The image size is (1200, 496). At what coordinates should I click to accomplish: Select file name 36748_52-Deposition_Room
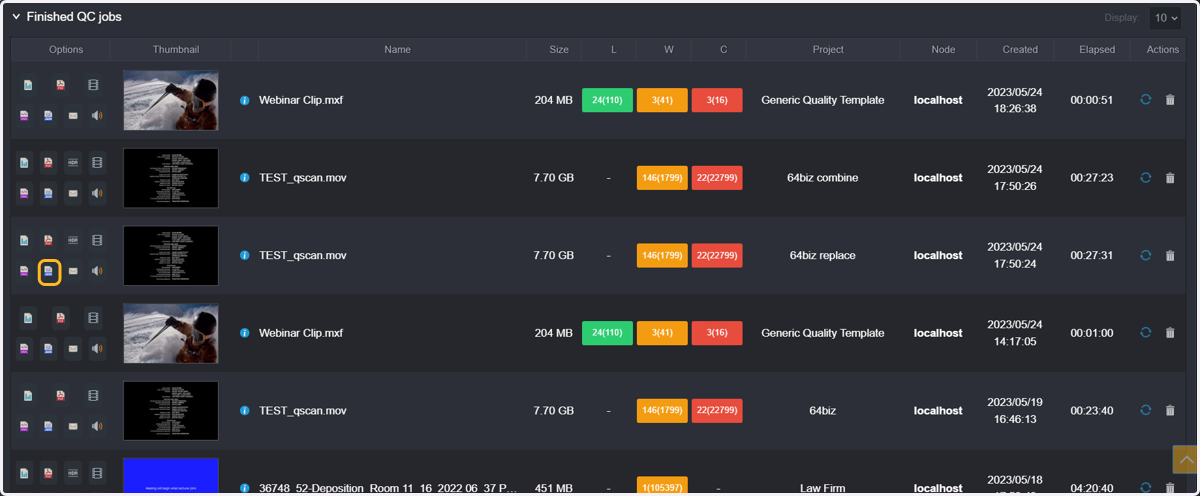388,489
